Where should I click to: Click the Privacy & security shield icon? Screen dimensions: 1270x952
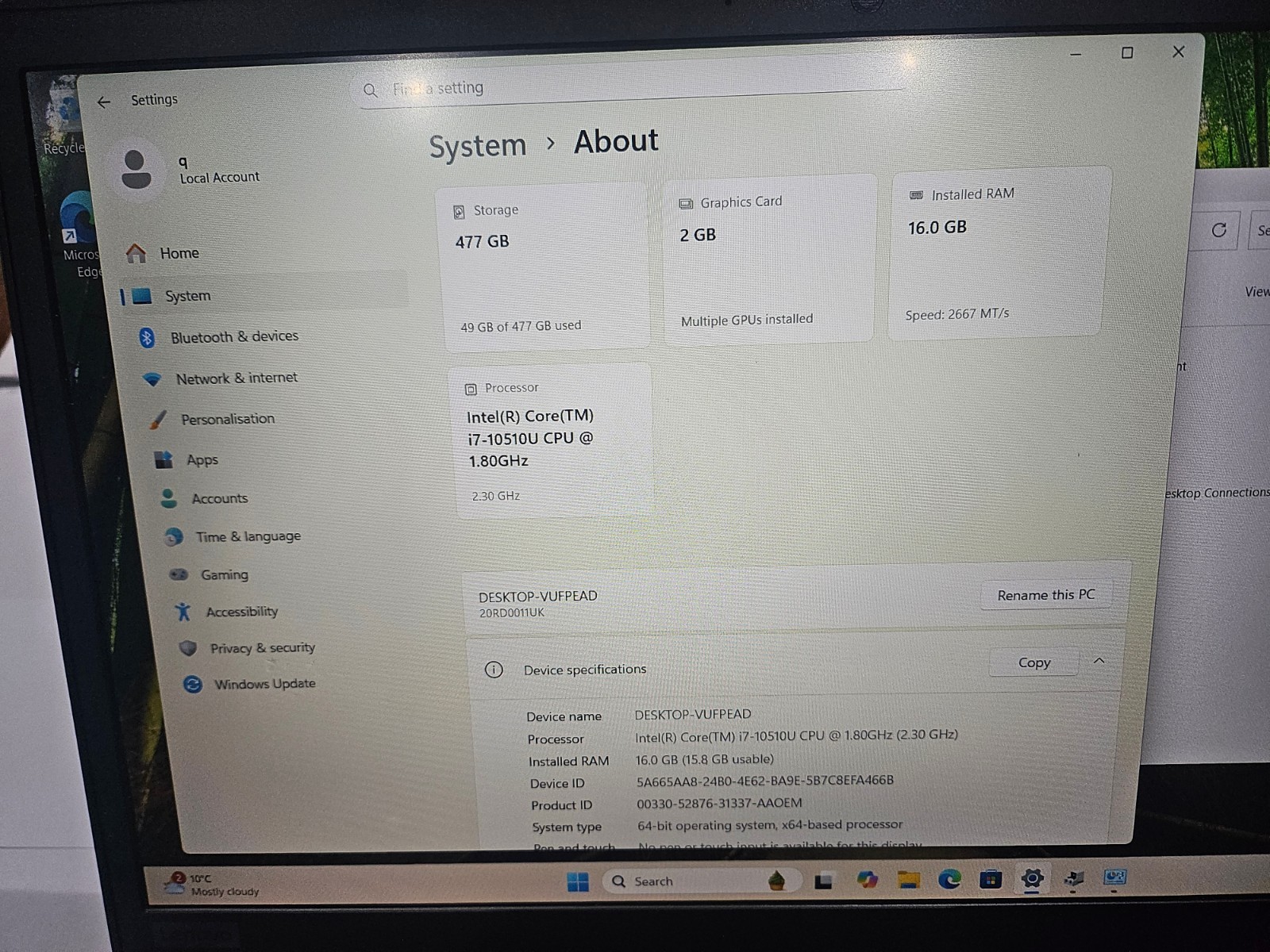[x=188, y=648]
